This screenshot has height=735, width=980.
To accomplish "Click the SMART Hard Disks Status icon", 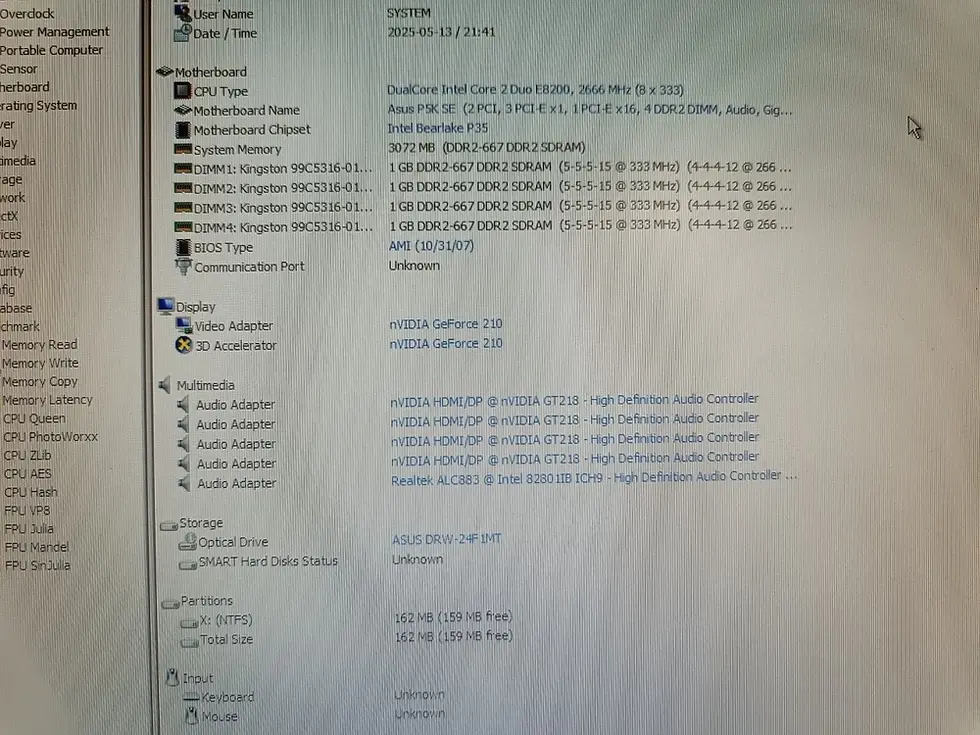I will [188, 564].
